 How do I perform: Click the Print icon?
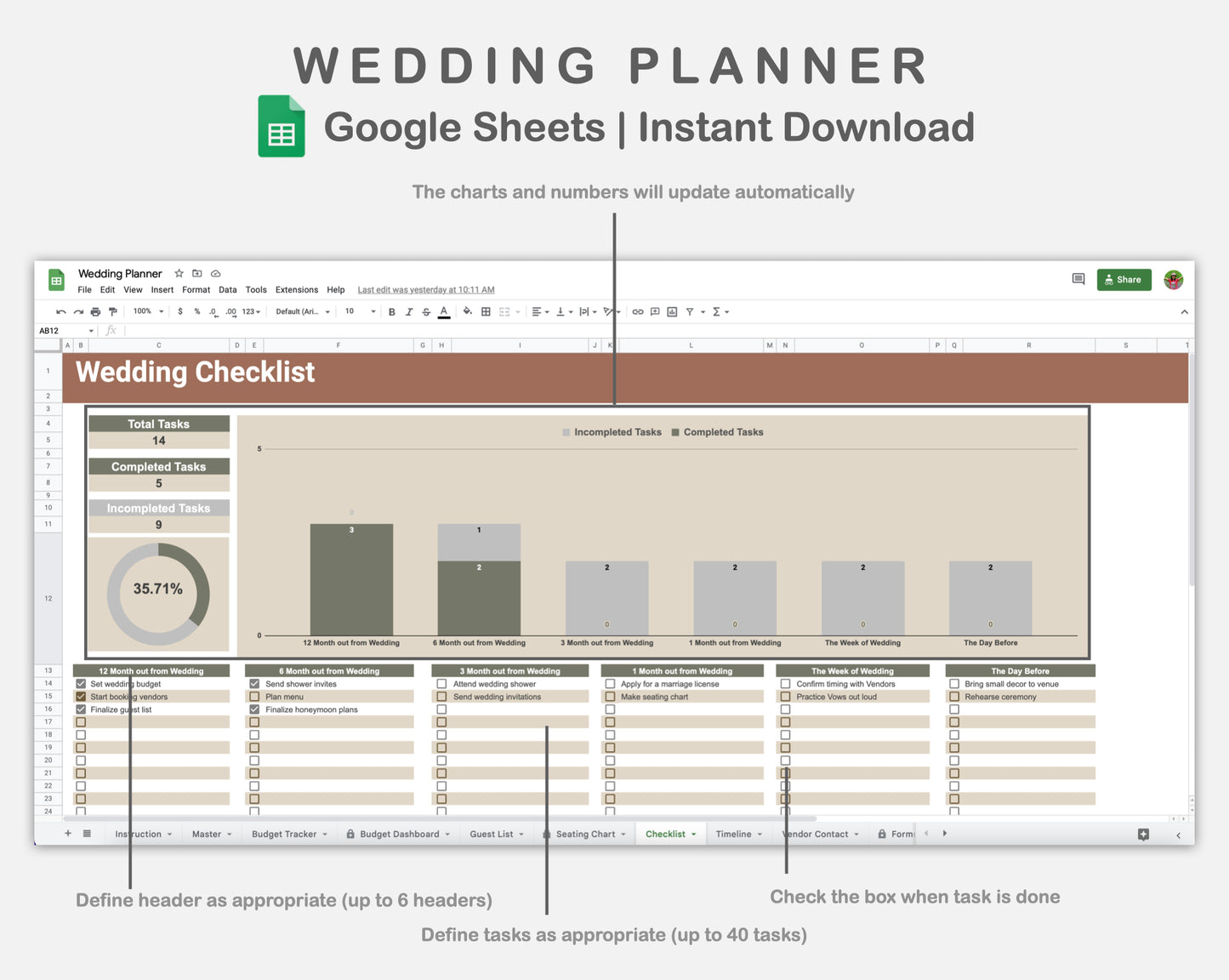[94, 311]
